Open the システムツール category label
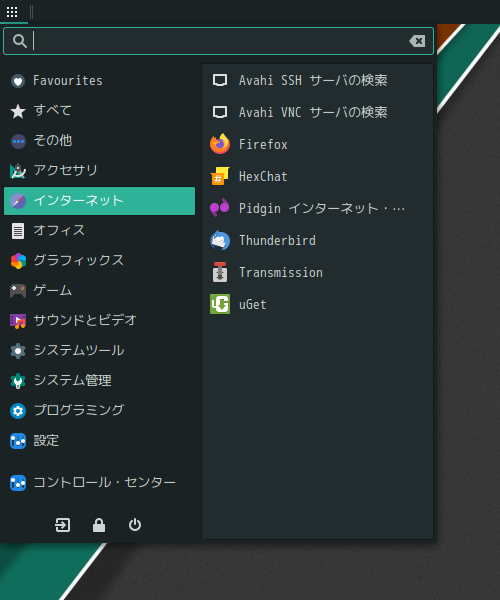This screenshot has height=600, width=500. (x=79, y=350)
